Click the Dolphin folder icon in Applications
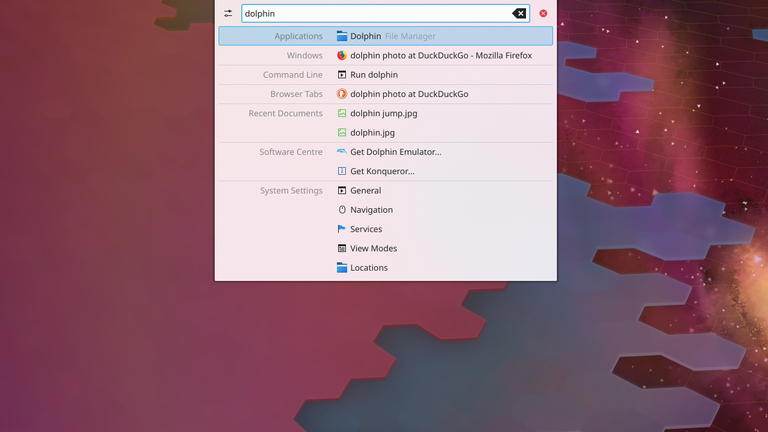 point(342,36)
